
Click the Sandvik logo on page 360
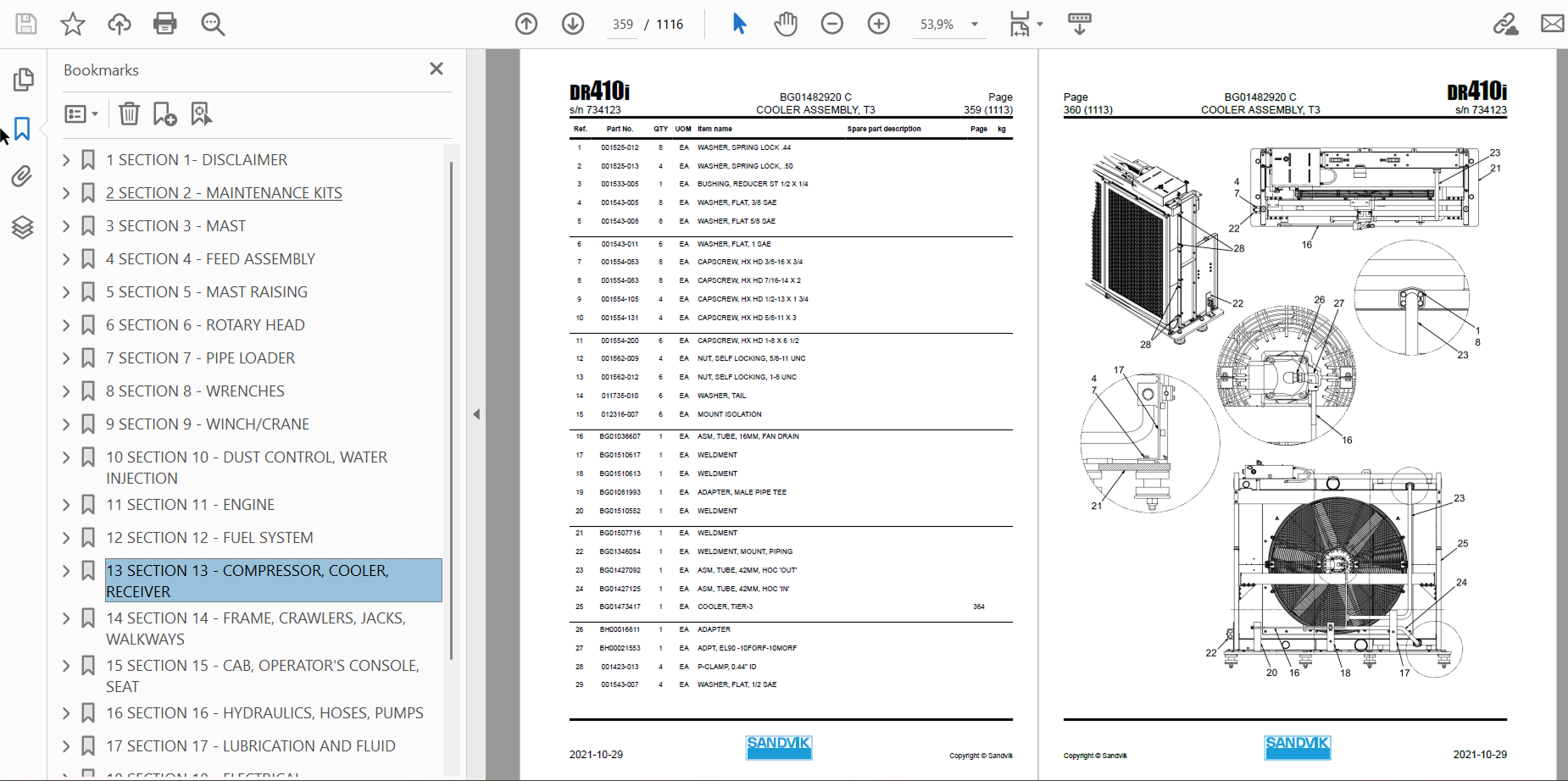tap(1298, 746)
